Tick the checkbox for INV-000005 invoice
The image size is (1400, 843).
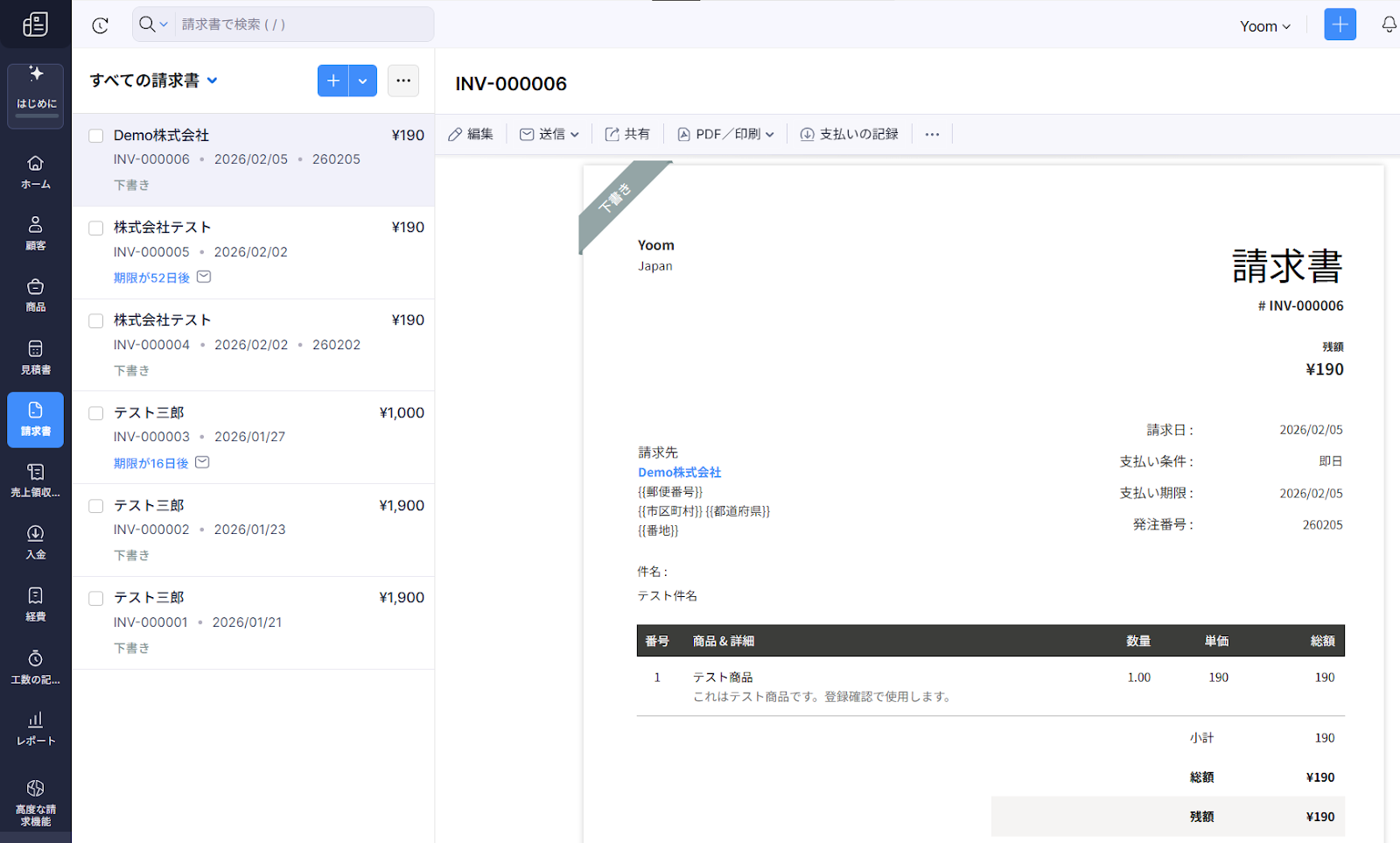click(96, 228)
